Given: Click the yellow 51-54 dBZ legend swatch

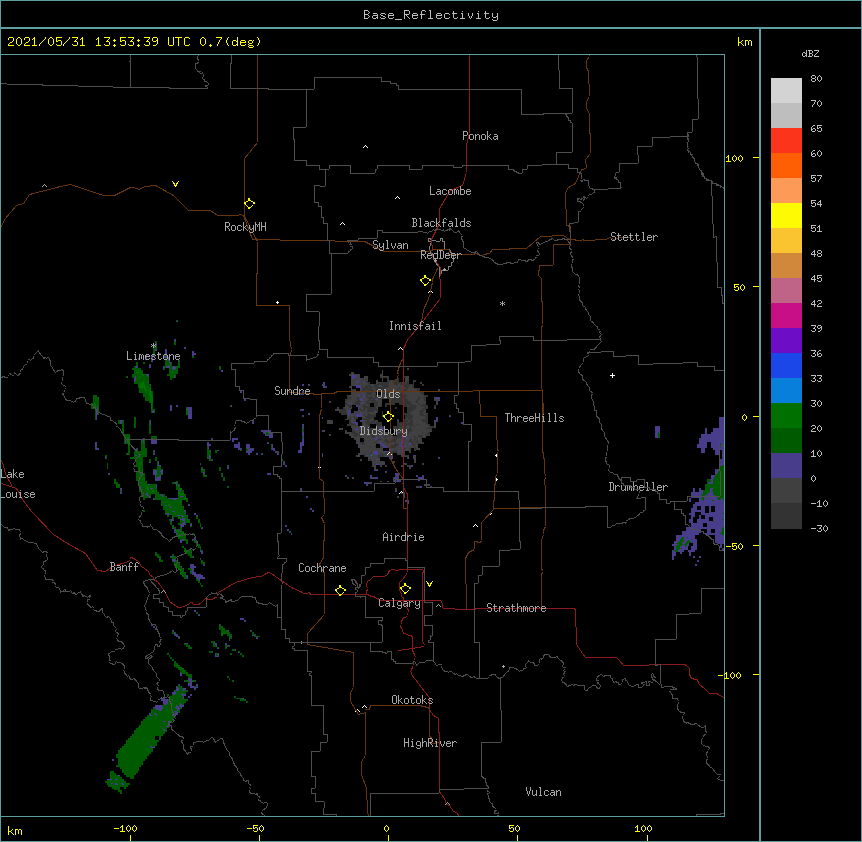Looking at the screenshot, I should pyautogui.click(x=786, y=215).
